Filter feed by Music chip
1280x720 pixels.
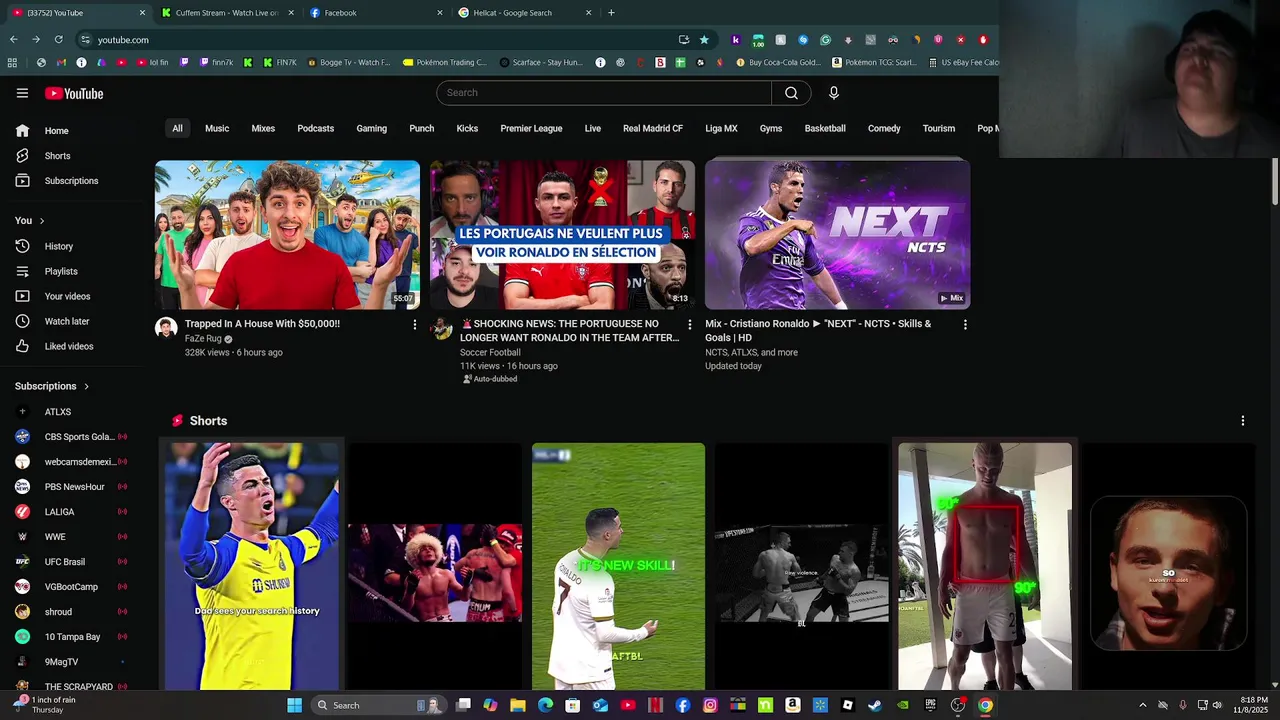pyautogui.click(x=217, y=128)
